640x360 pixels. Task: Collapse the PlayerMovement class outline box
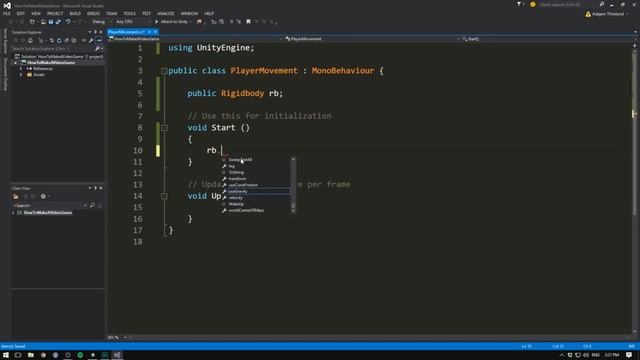click(x=164, y=71)
